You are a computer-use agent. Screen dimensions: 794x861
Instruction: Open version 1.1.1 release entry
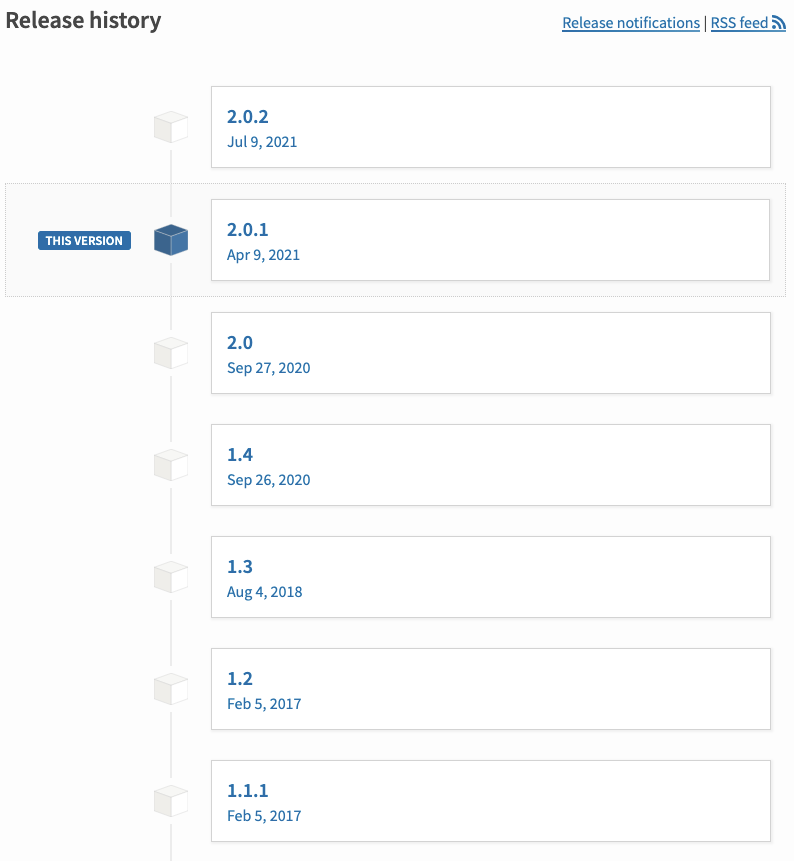(490, 800)
